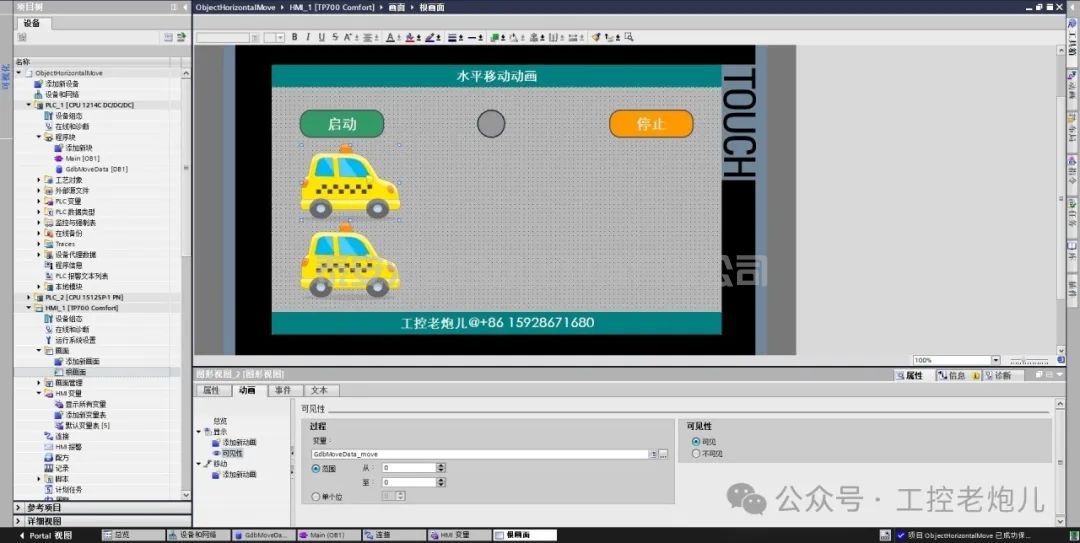Click the Main [OB1] block icon
This screenshot has width=1080, height=543.
tap(59, 158)
